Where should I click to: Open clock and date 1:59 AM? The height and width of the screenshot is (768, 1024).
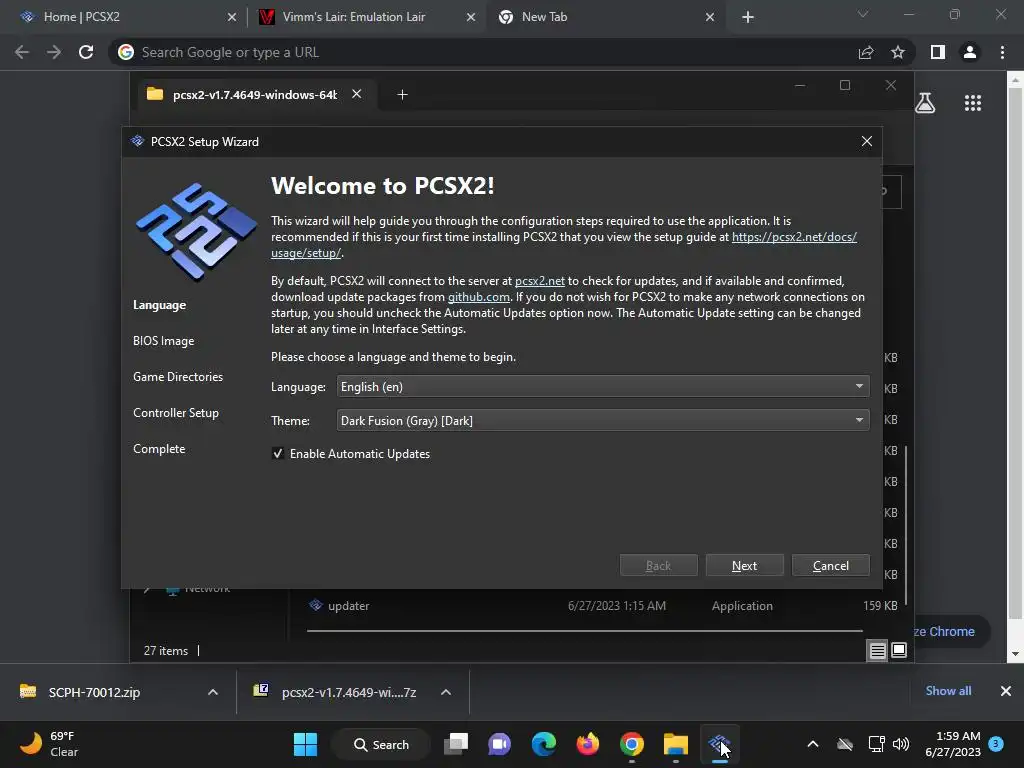tap(953, 744)
